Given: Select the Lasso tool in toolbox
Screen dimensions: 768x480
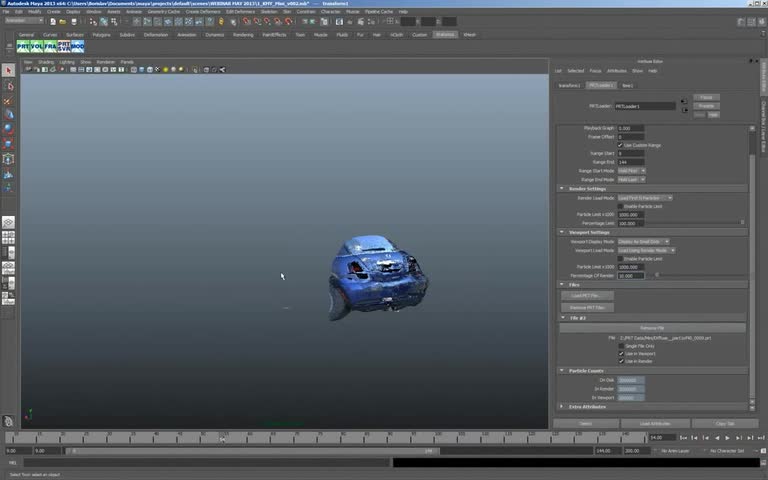Looking at the screenshot, I should point(8,86).
